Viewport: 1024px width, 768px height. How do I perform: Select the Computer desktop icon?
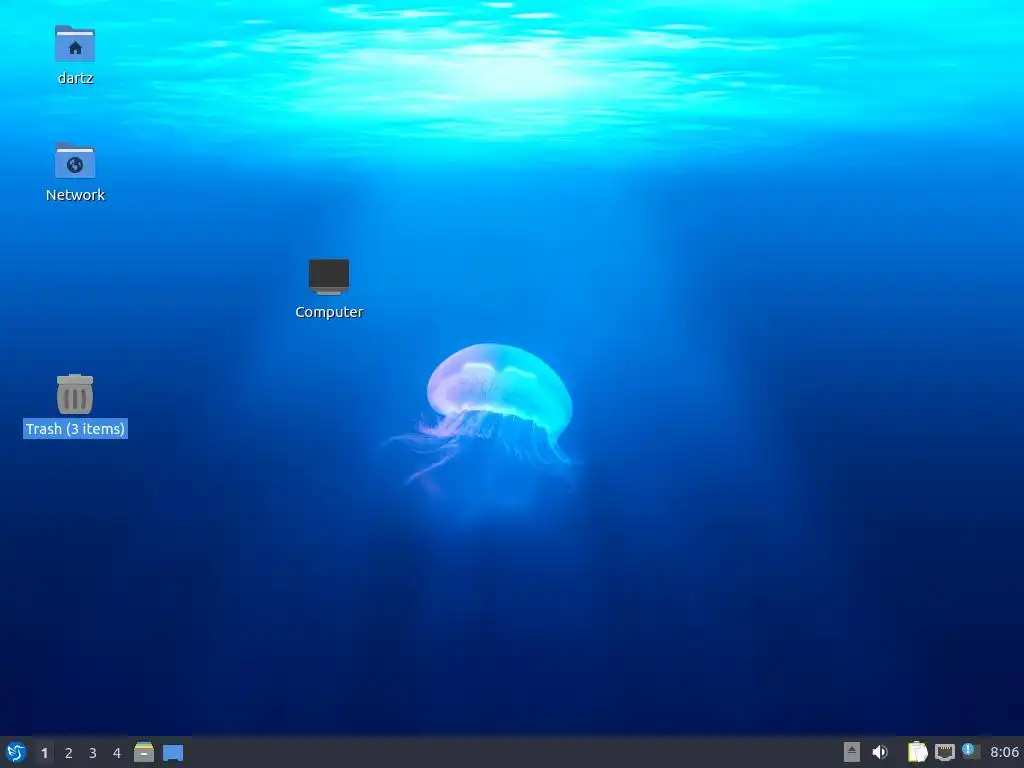coord(329,277)
